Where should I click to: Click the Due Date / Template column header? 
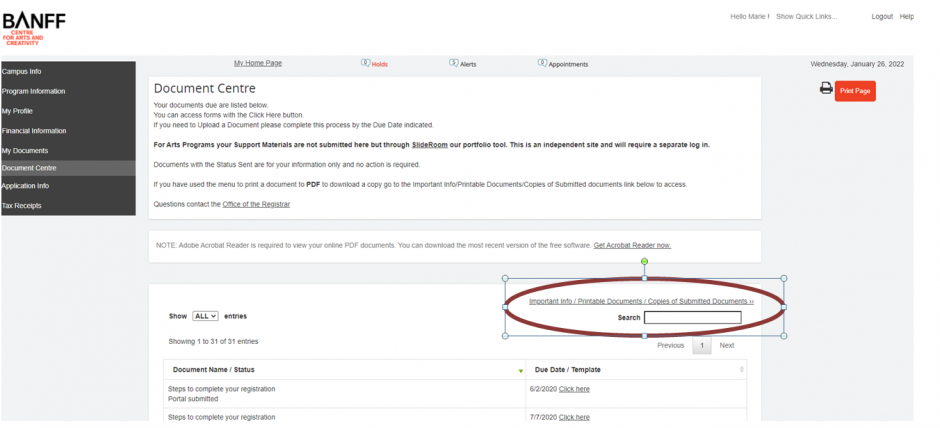click(636, 370)
